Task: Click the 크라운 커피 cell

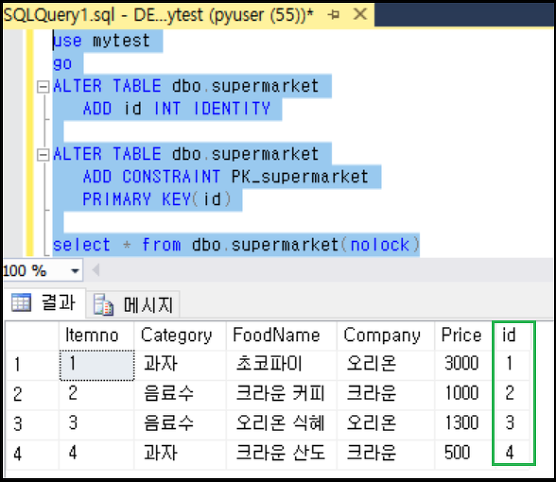Action: pos(282,395)
